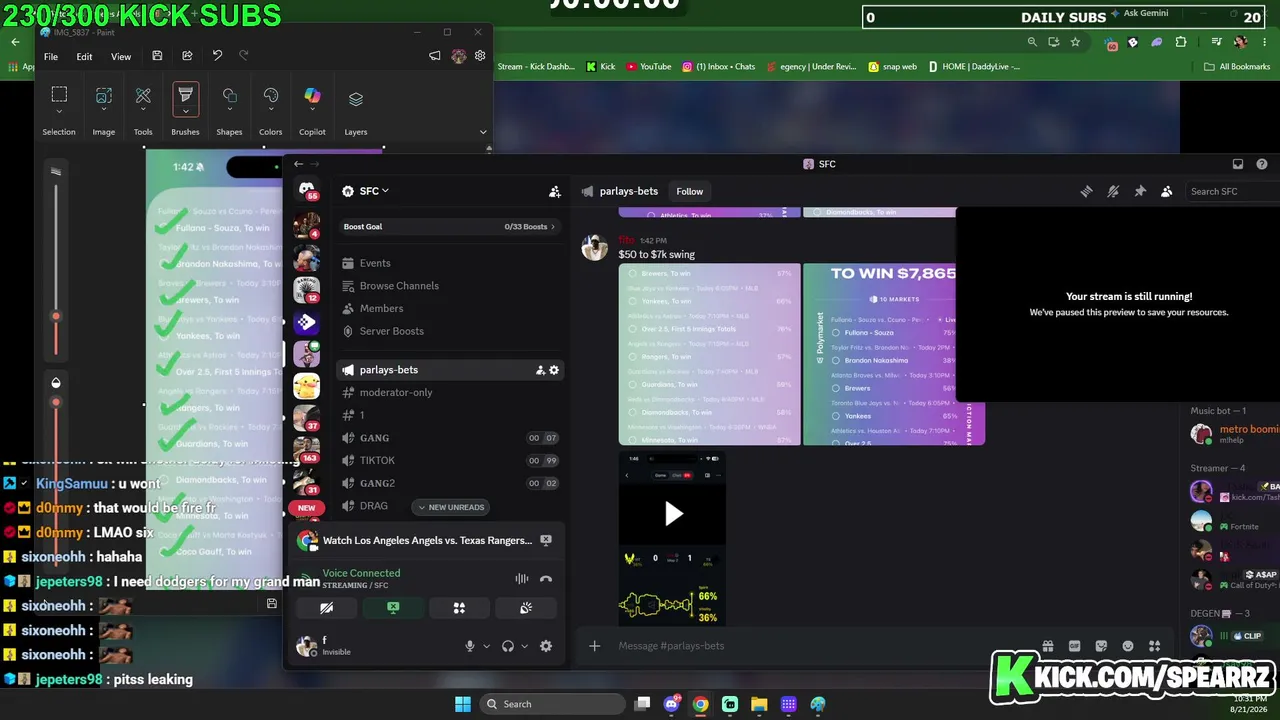1280x720 pixels.
Task: Open Discord voice noise suppression options
Action: [x=521, y=579]
